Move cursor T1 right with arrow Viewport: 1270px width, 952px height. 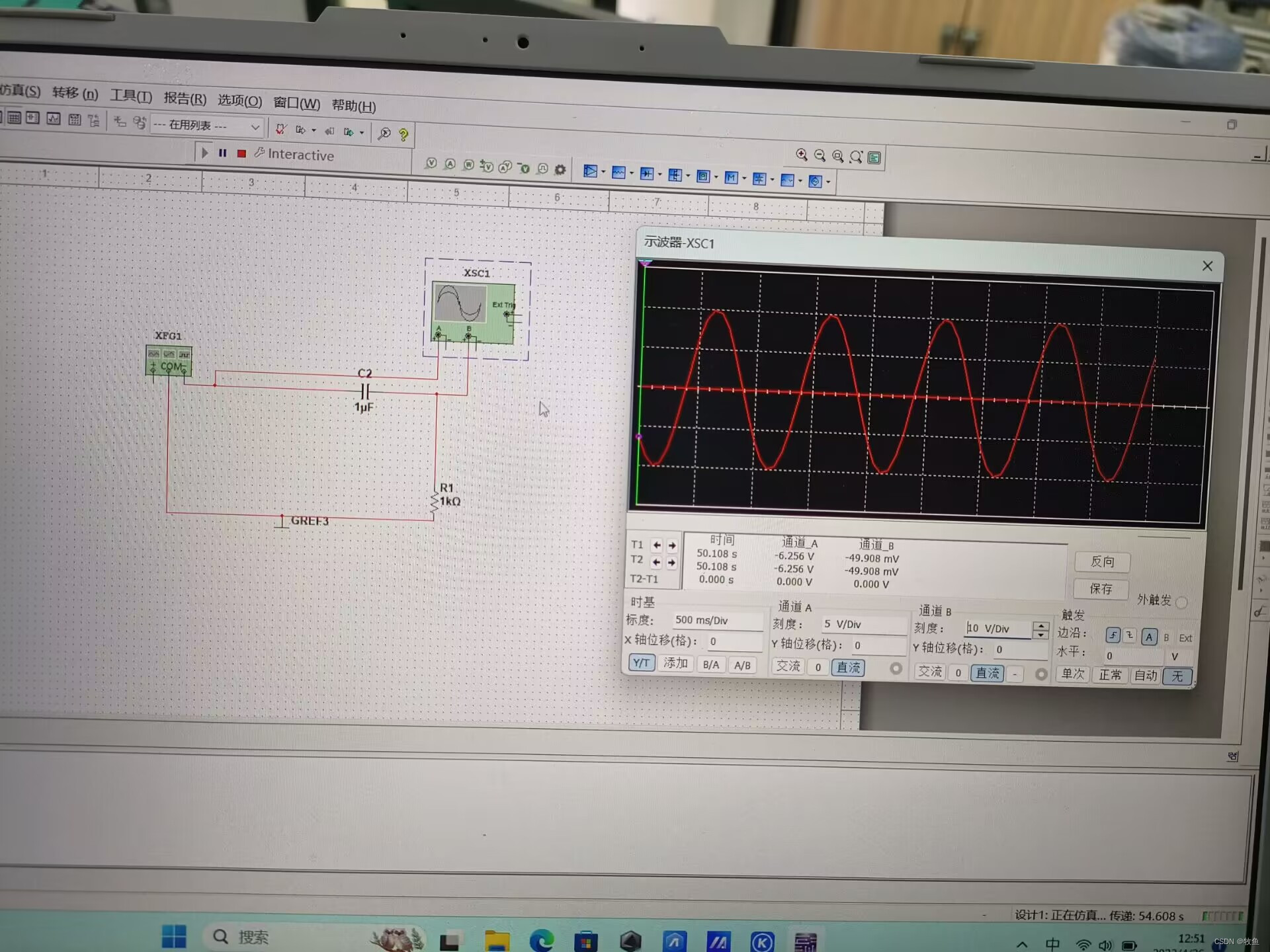(x=672, y=546)
